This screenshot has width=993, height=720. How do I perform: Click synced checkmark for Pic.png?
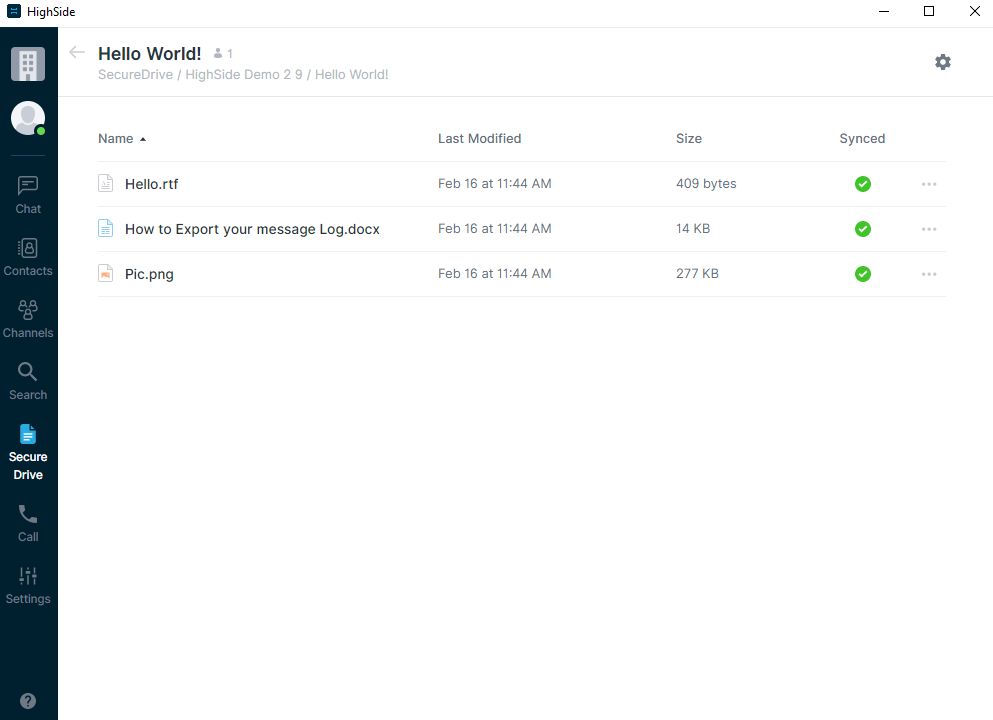point(863,274)
